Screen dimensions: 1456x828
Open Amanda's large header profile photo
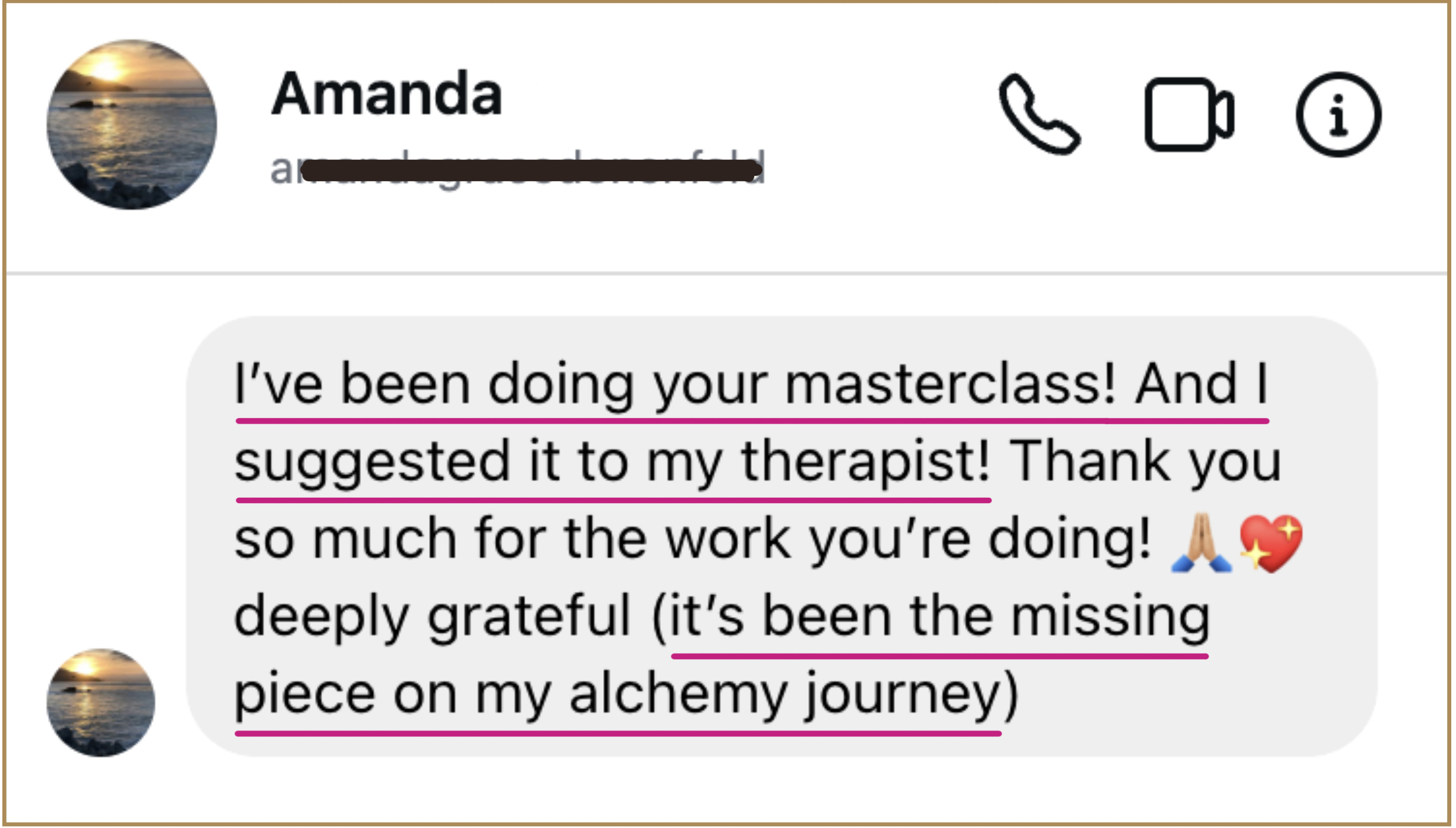[x=132, y=125]
